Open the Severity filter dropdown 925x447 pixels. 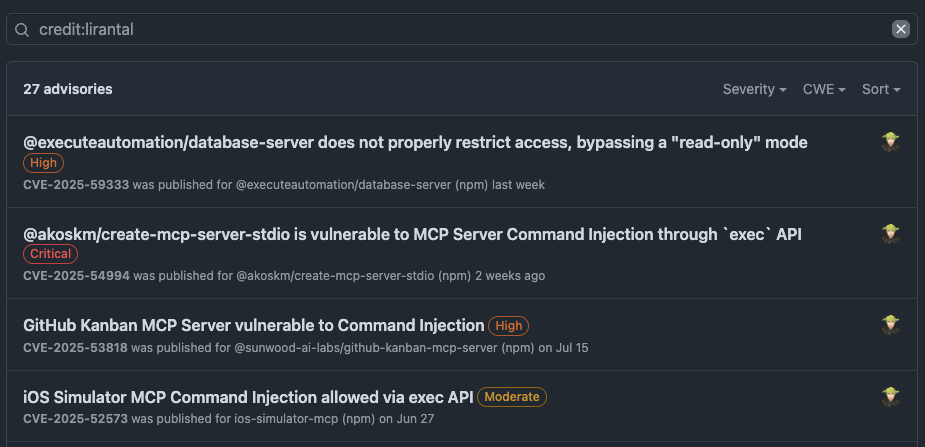tap(754, 89)
